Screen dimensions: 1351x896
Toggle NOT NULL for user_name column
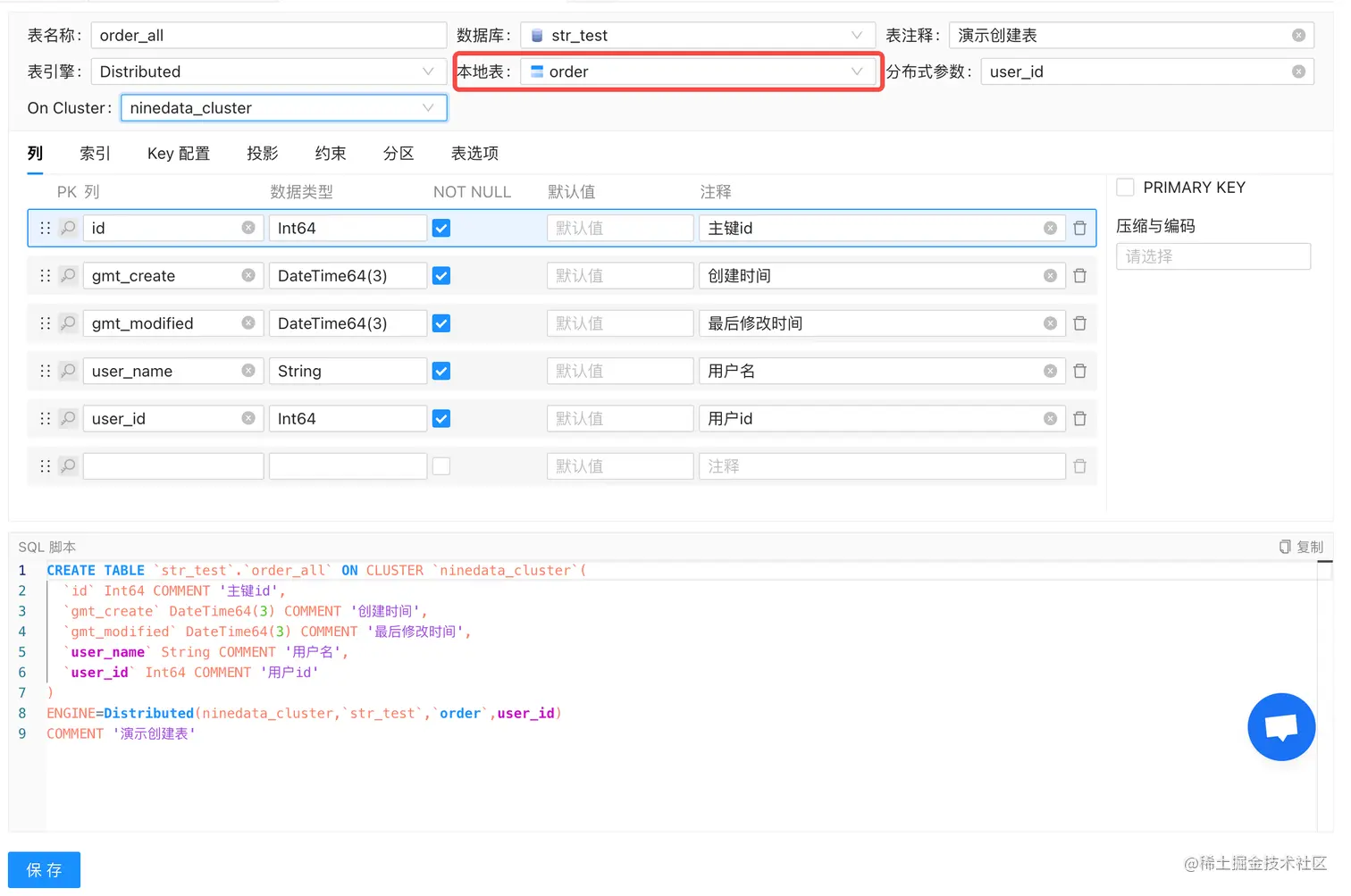point(441,371)
